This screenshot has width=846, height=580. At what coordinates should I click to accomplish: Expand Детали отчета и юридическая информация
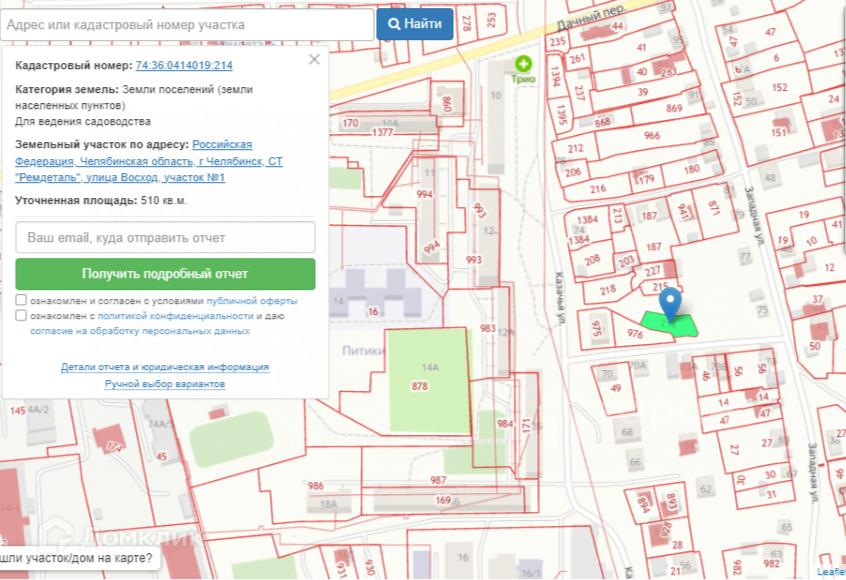pos(165,367)
